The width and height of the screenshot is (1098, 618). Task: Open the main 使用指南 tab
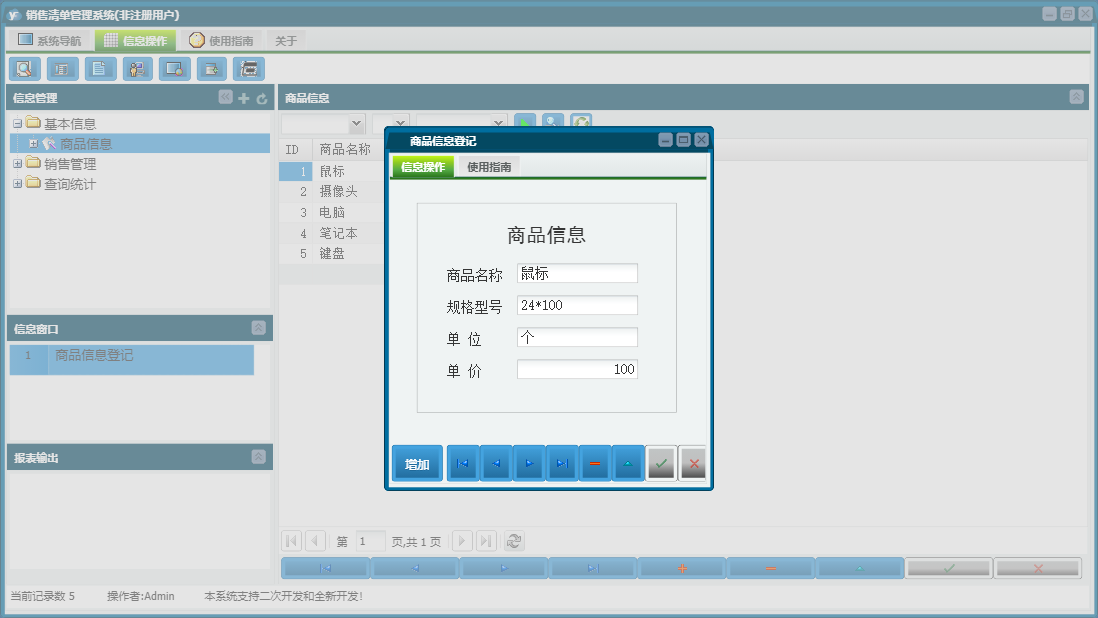221,41
